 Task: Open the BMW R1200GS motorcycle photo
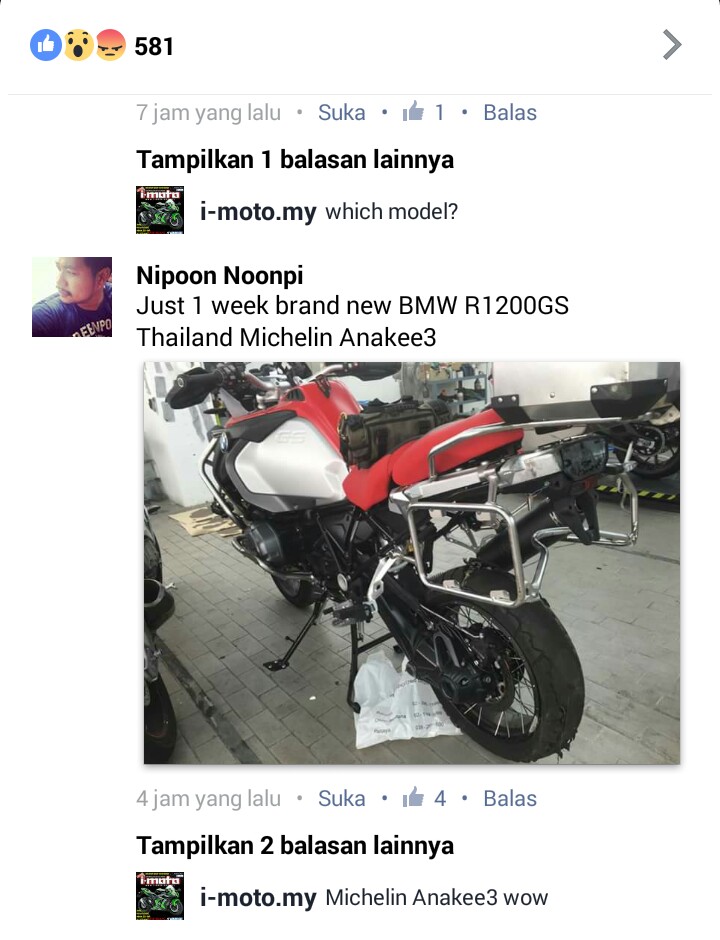click(412, 562)
